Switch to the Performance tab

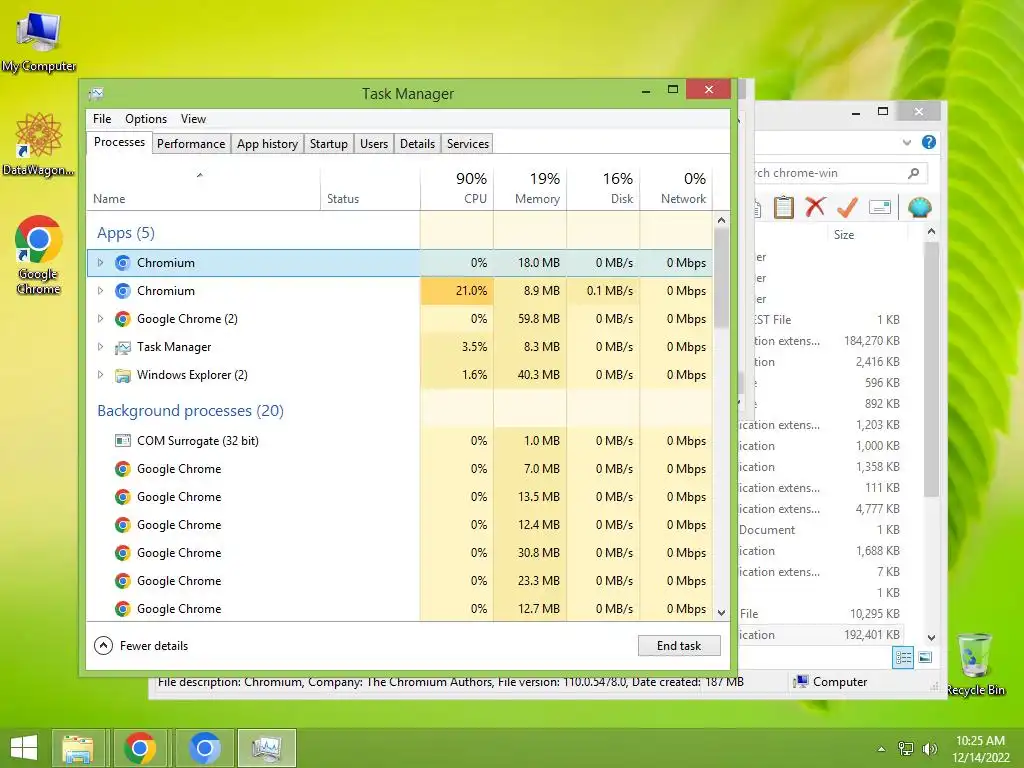(191, 144)
